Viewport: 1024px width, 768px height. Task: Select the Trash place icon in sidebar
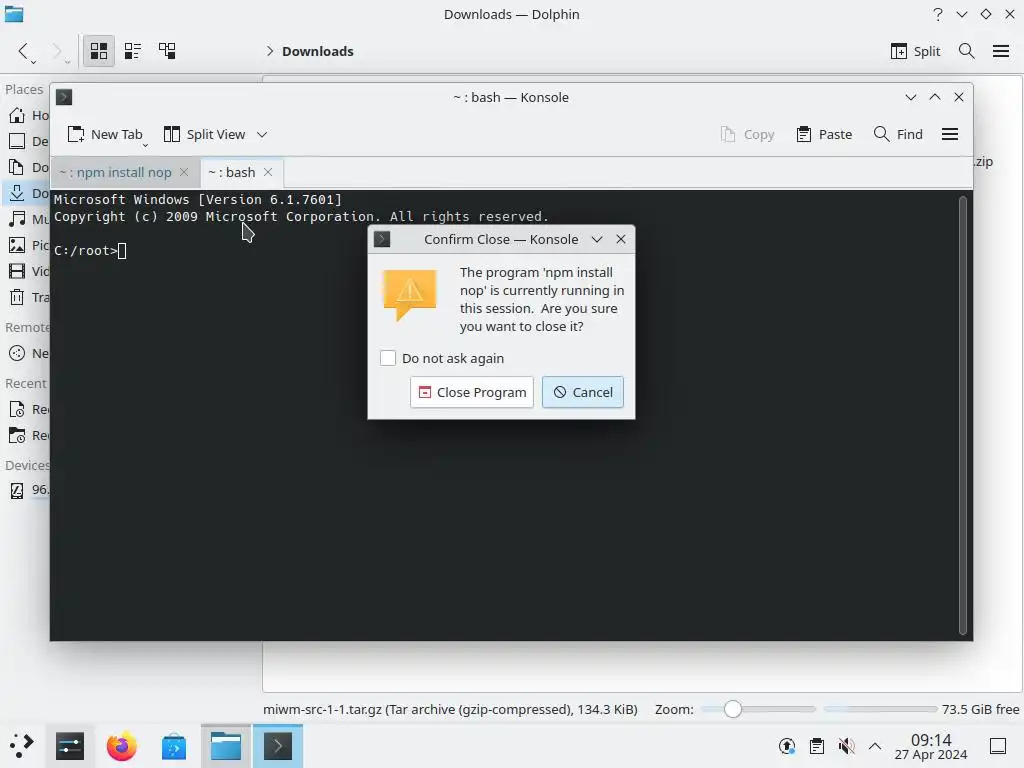click(17, 297)
